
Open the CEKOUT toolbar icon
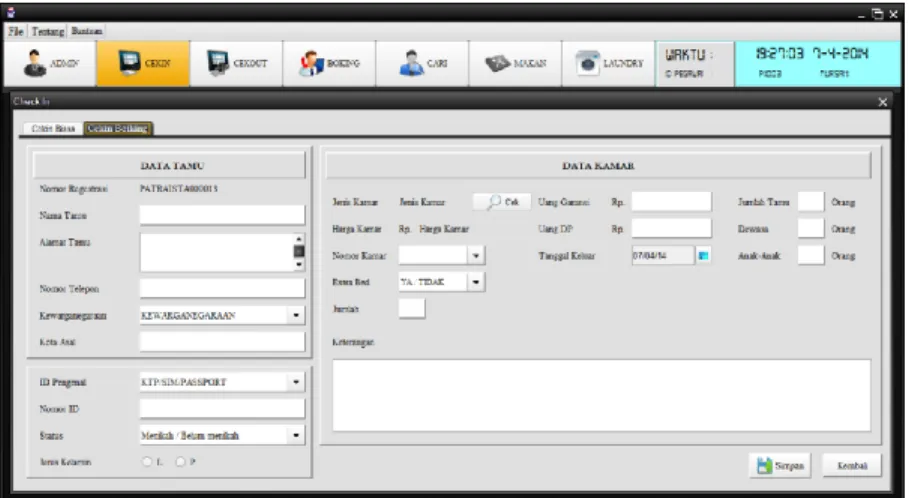(236, 63)
